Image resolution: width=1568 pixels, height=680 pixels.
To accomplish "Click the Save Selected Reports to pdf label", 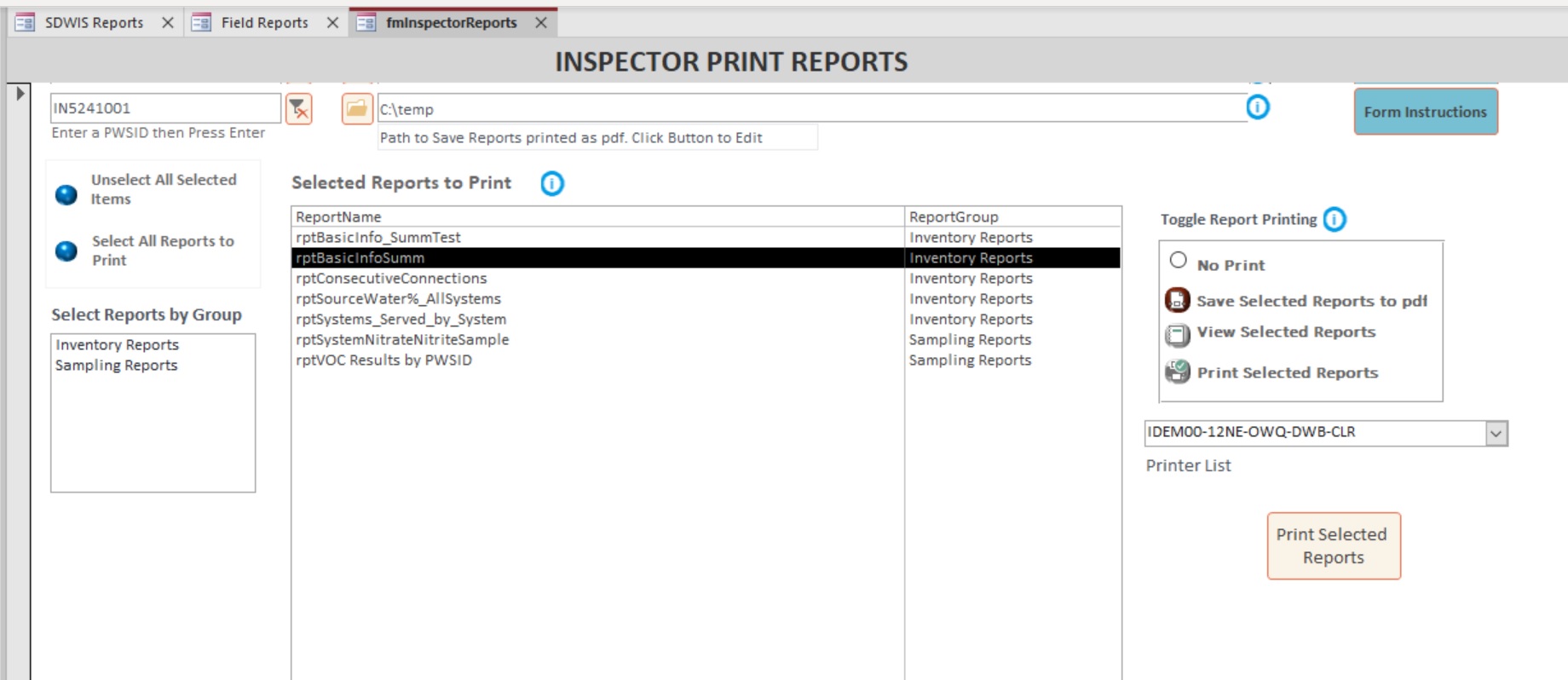I will coord(1311,301).
